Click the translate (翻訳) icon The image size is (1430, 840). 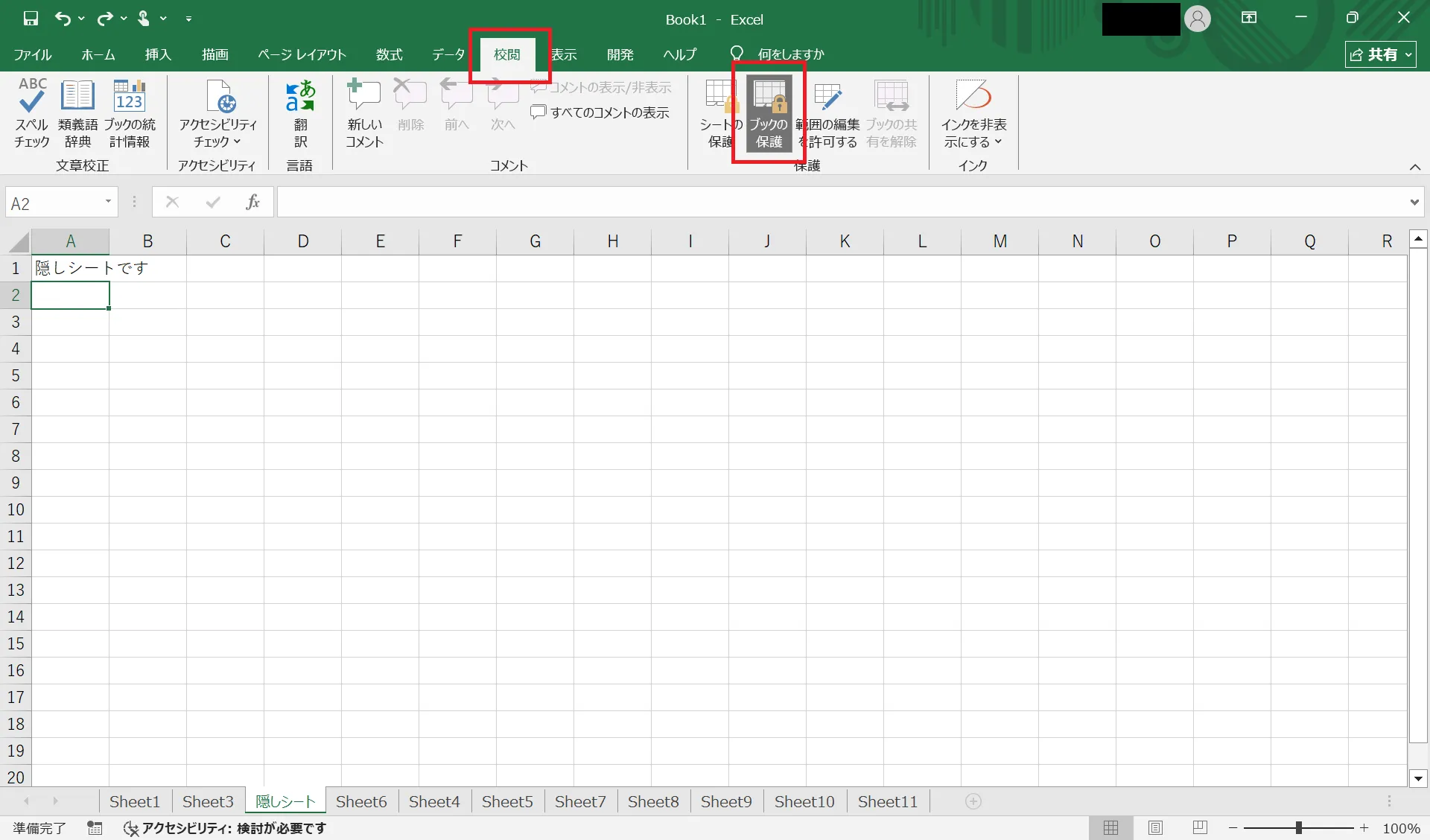300,112
